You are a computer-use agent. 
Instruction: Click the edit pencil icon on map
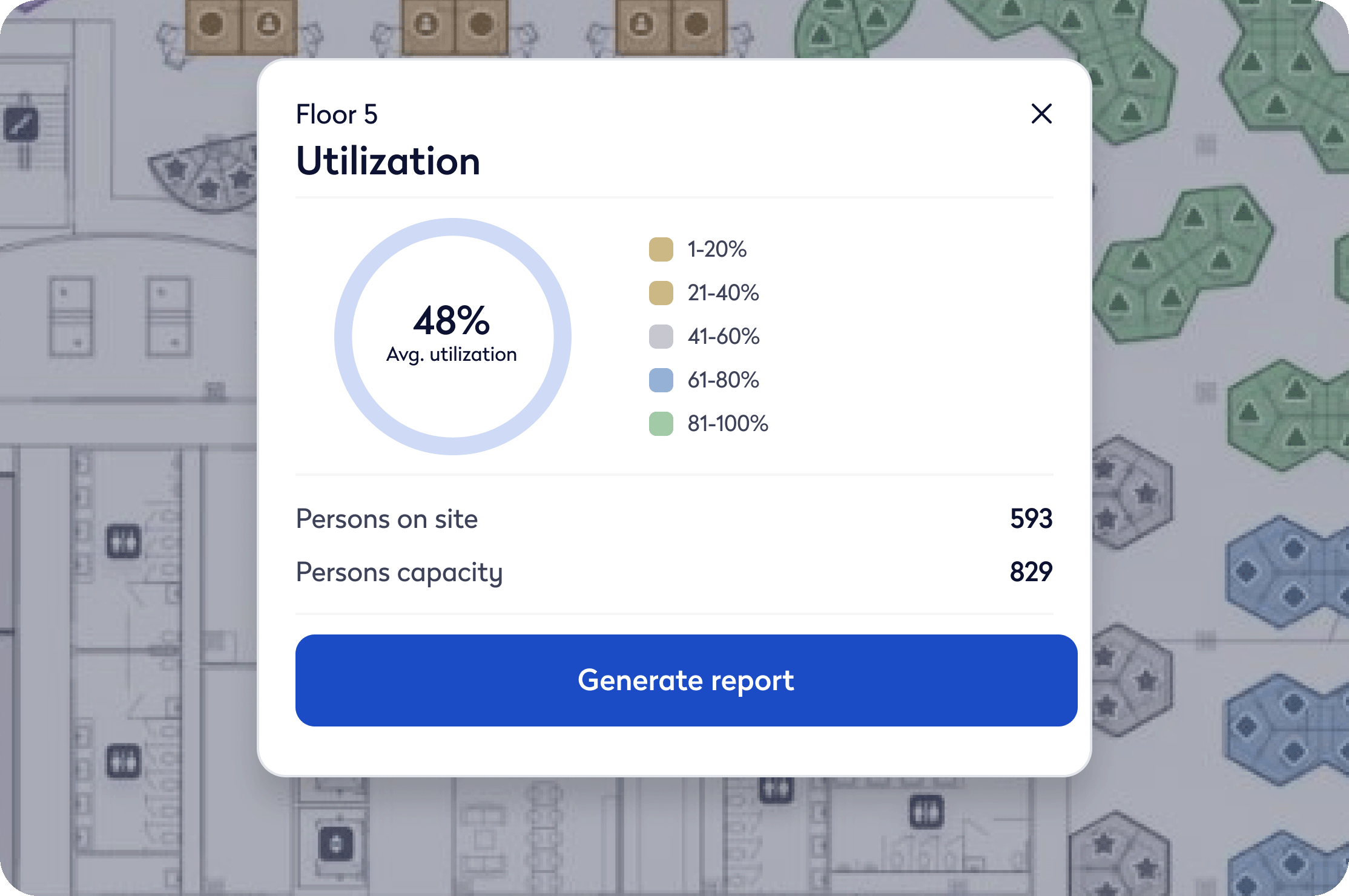[x=21, y=124]
